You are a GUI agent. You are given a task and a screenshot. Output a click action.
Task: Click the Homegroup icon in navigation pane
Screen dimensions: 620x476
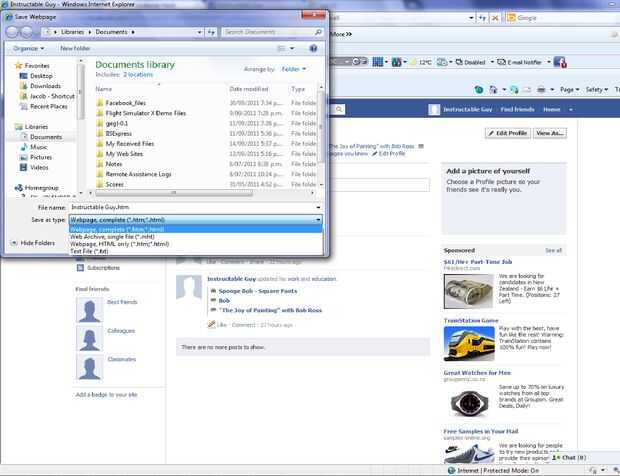[x=18, y=188]
